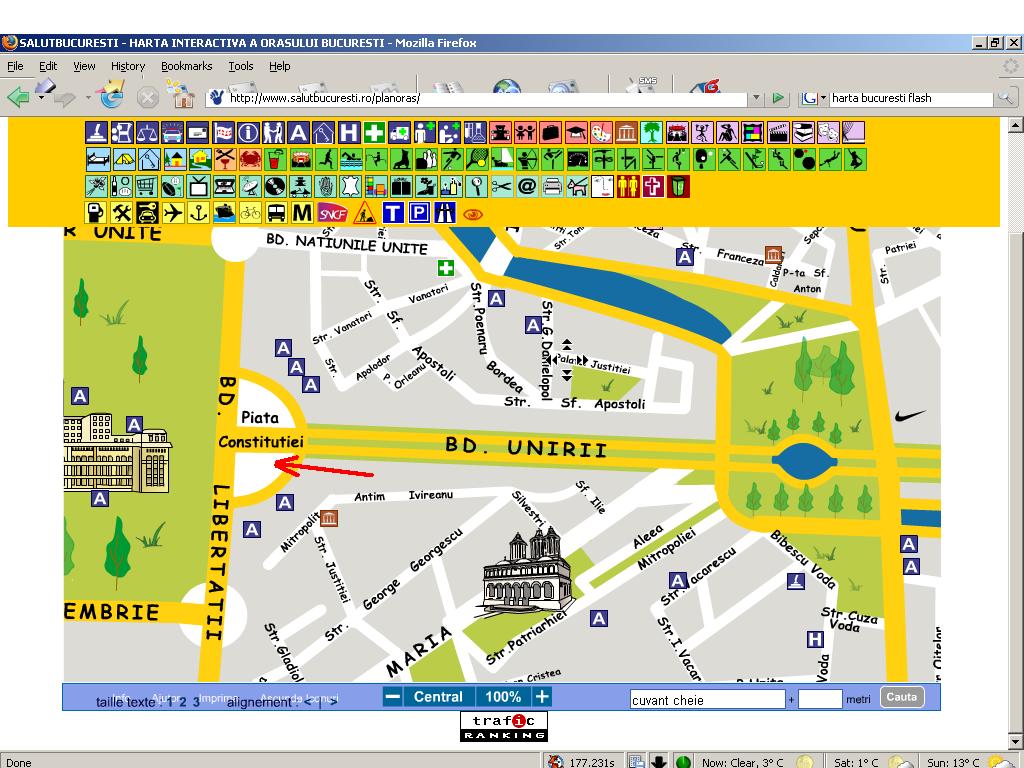Select the gas station pump icon

pyautogui.click(x=96, y=213)
